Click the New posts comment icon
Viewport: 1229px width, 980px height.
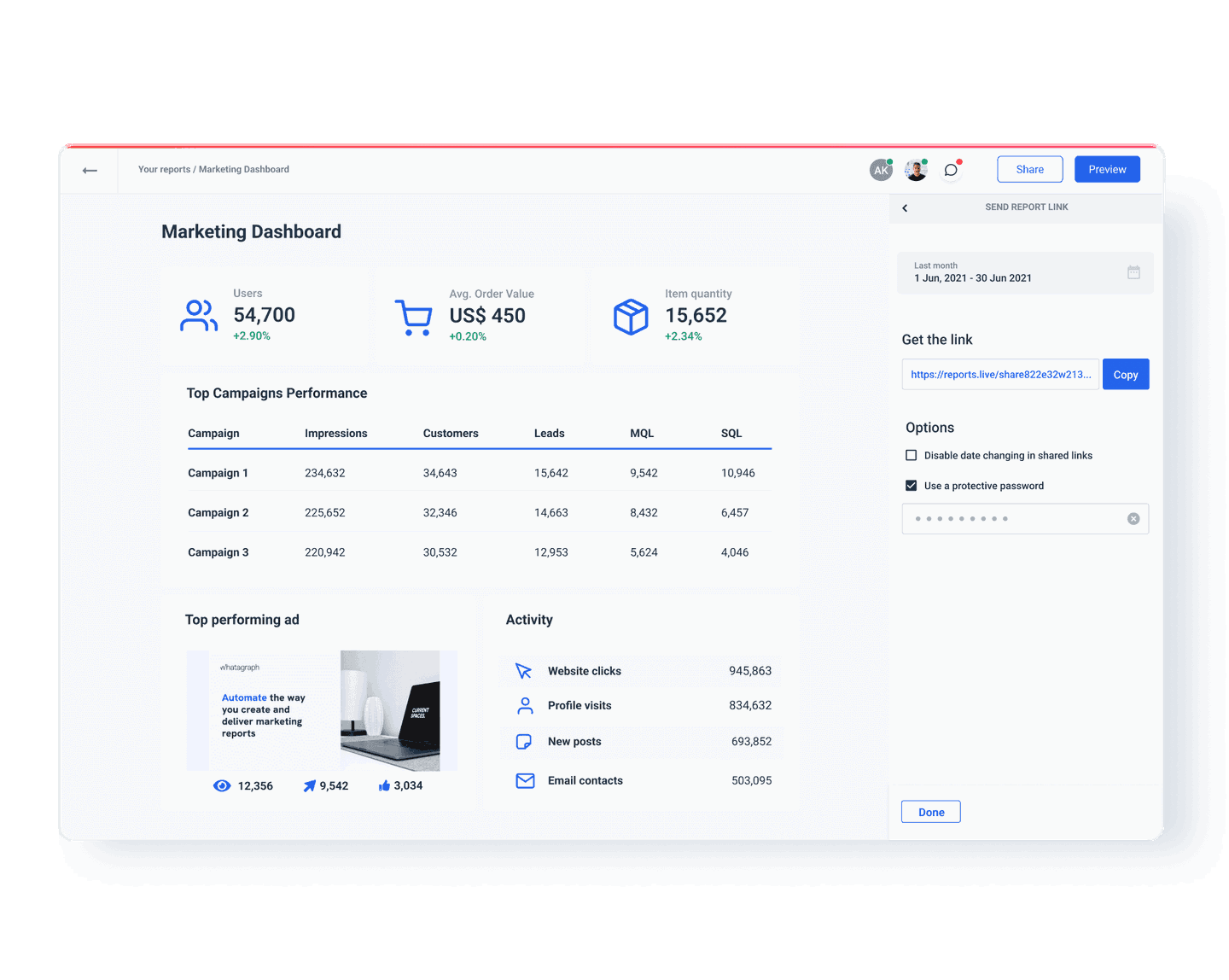524,742
